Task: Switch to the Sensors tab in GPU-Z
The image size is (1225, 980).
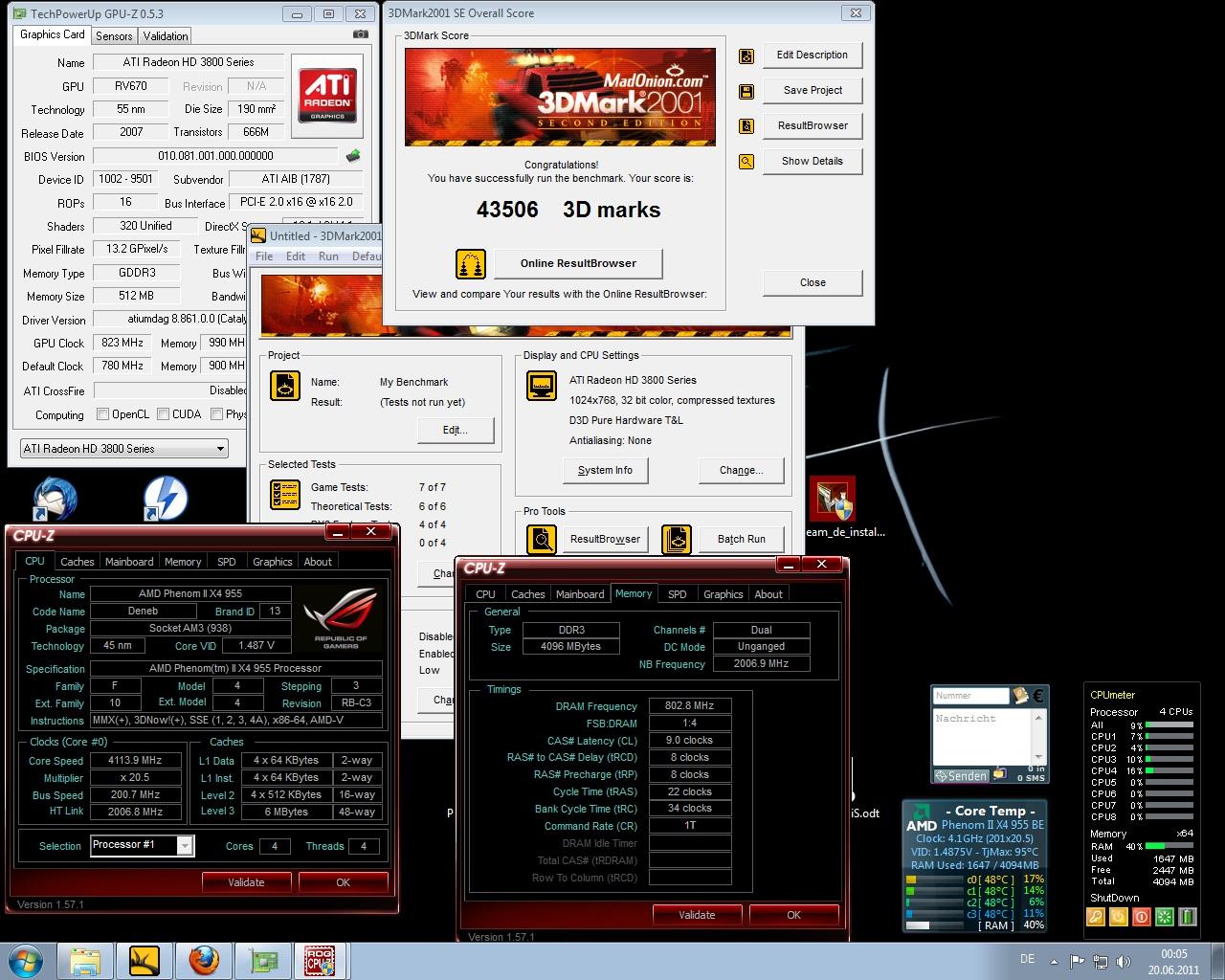Action: (114, 35)
